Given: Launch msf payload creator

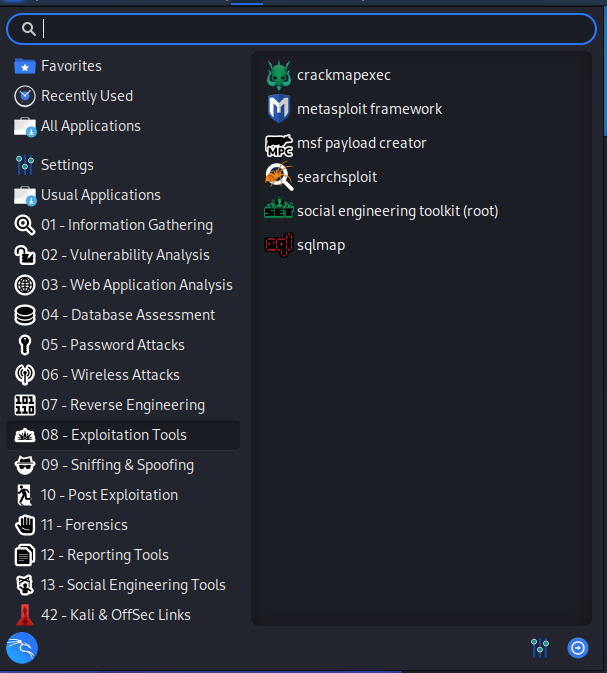Looking at the screenshot, I should click(421, 143).
